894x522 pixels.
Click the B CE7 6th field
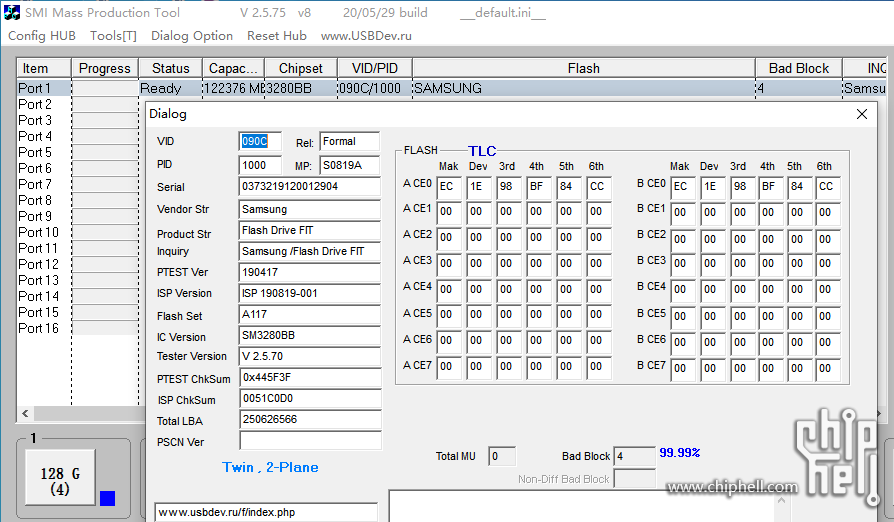click(828, 369)
